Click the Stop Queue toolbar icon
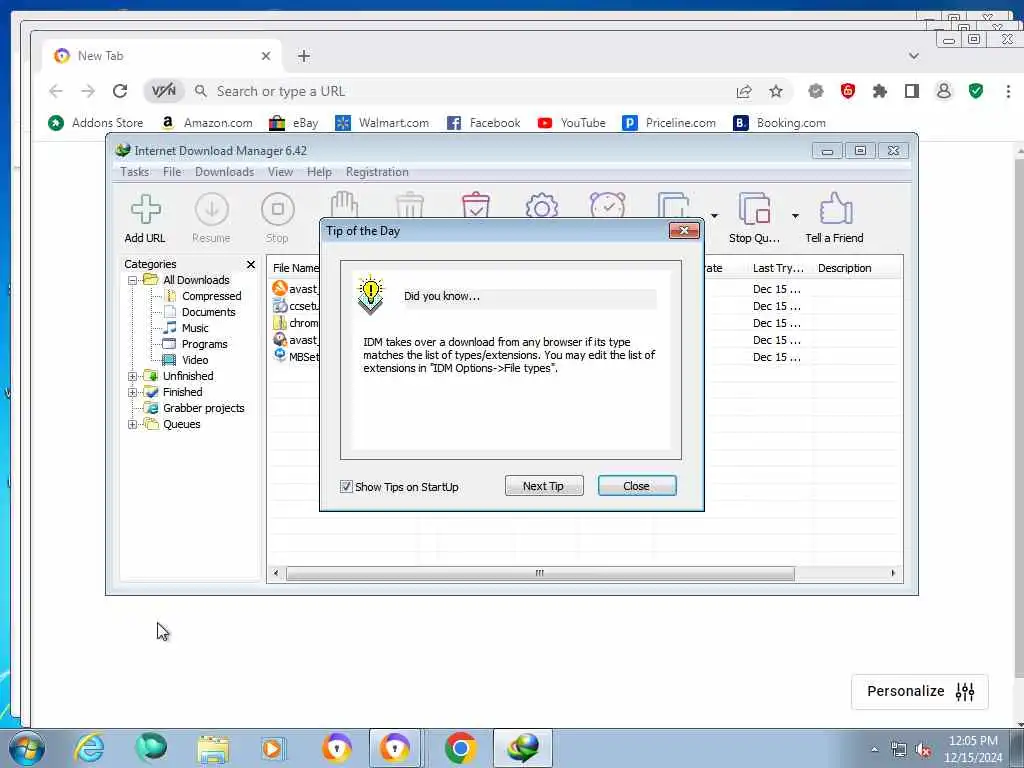 coord(754,208)
